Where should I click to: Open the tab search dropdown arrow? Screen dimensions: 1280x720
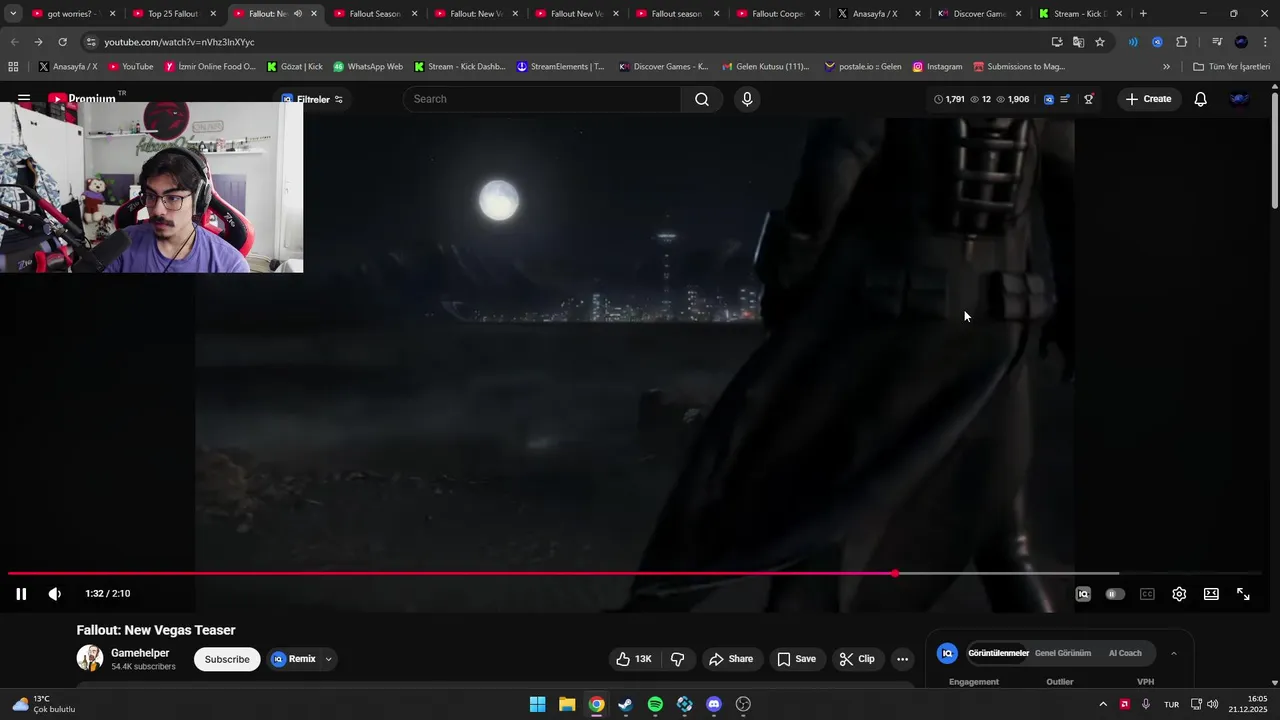pyautogui.click(x=13, y=14)
